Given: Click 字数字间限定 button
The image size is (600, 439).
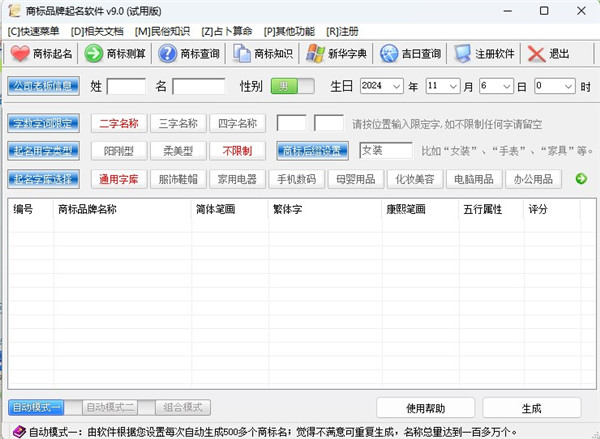Looking at the screenshot, I should point(43,123).
